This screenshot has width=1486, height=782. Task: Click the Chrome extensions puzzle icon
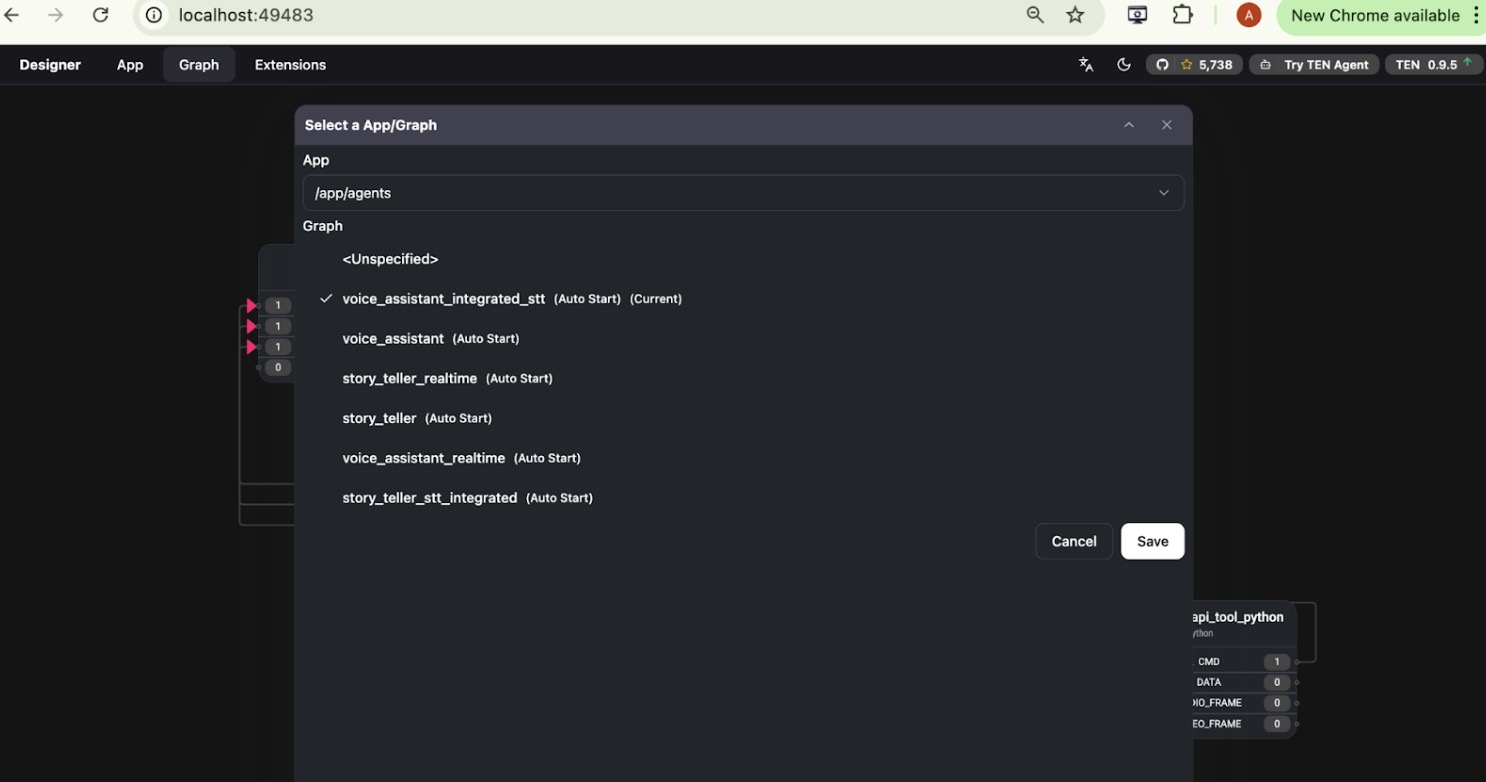point(1183,15)
